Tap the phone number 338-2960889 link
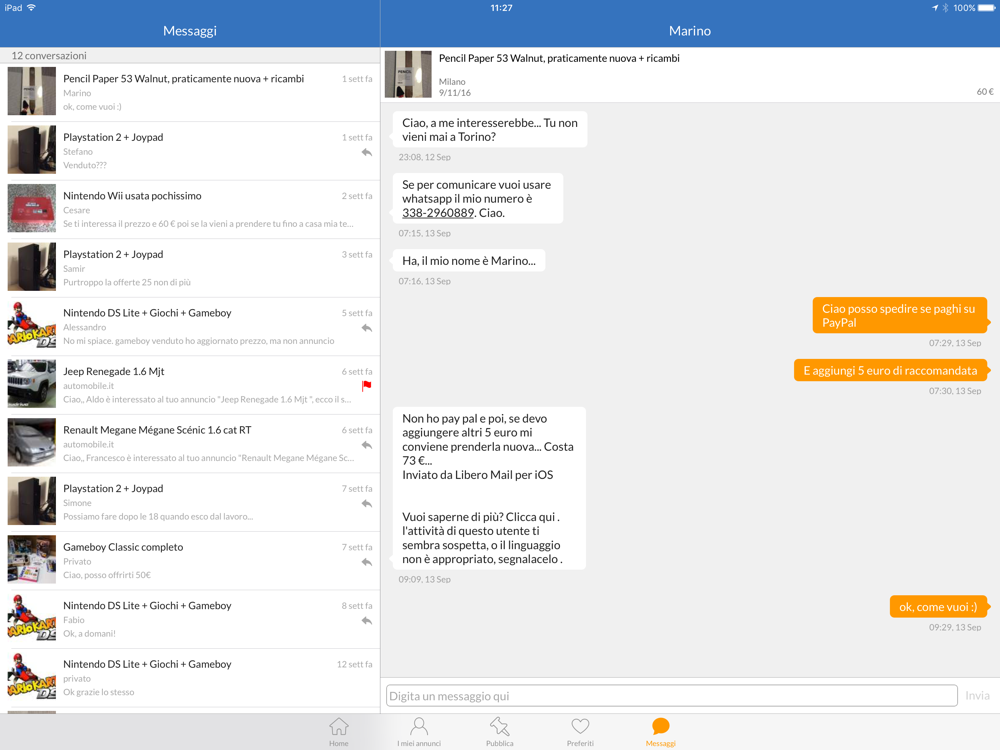This screenshot has width=1000, height=750. click(438, 213)
